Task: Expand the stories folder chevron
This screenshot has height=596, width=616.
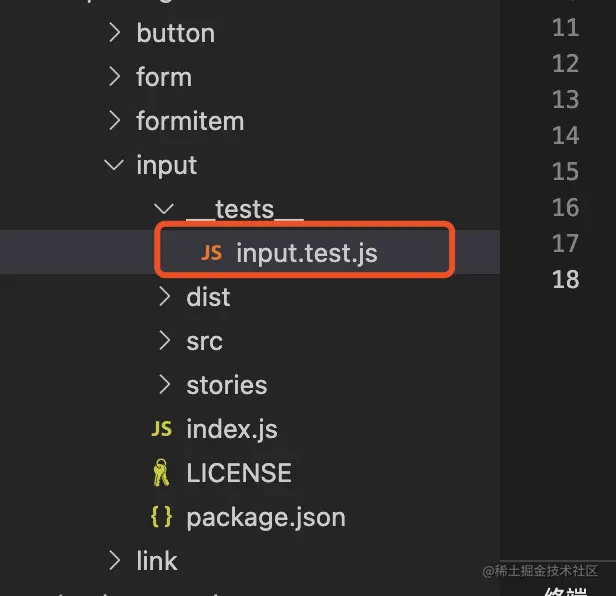Action: pos(165,385)
